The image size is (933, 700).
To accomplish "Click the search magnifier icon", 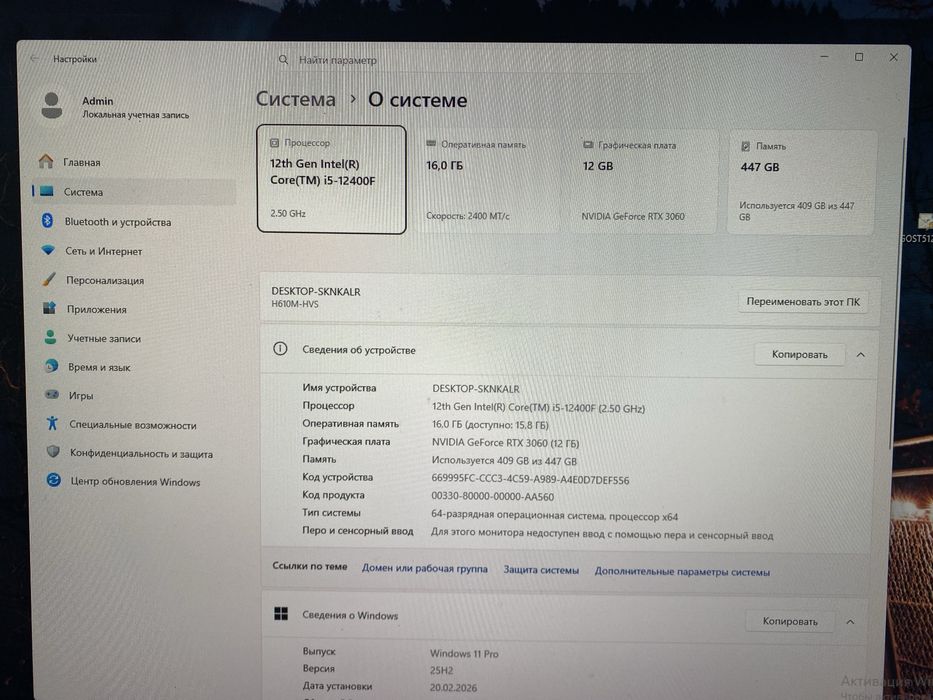I will 284,60.
